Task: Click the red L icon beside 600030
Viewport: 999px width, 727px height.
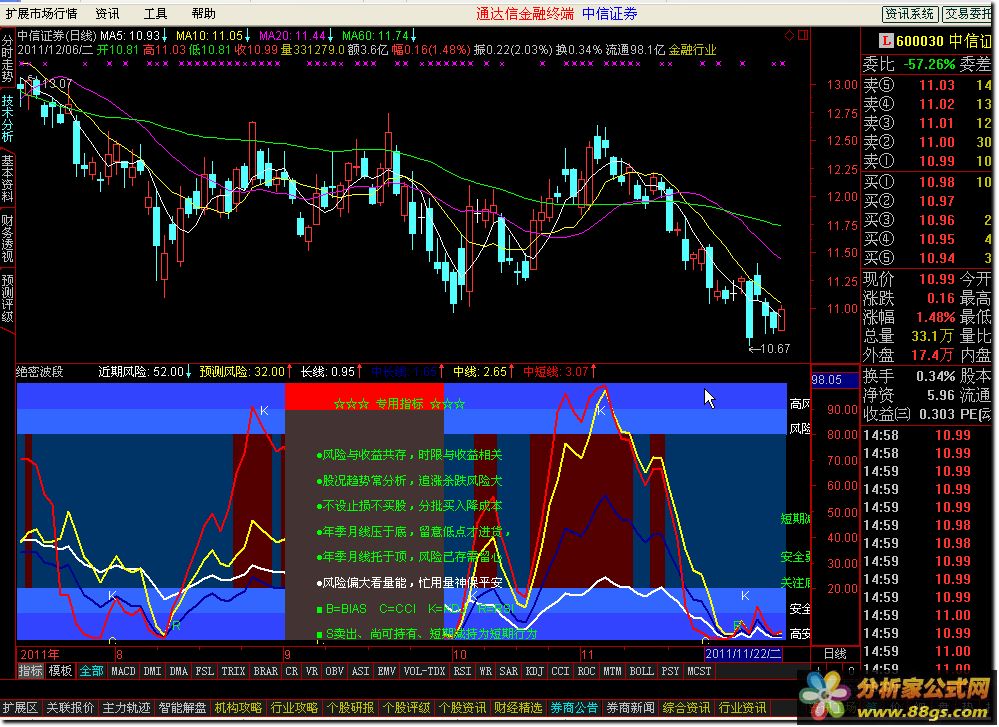Action: [885, 41]
